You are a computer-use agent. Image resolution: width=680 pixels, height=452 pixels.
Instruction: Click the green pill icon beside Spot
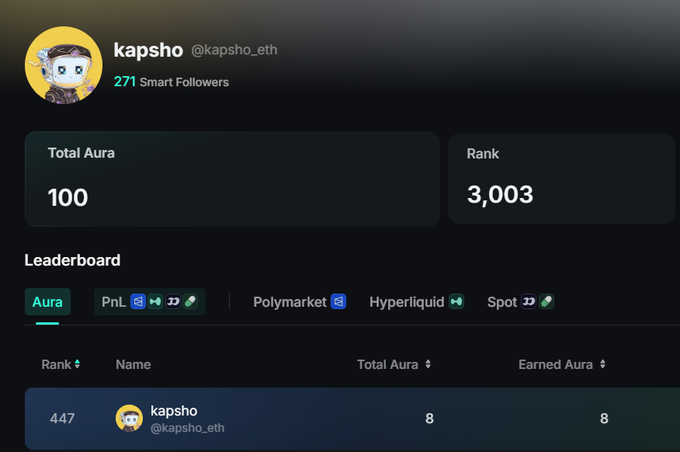pyautogui.click(x=546, y=301)
